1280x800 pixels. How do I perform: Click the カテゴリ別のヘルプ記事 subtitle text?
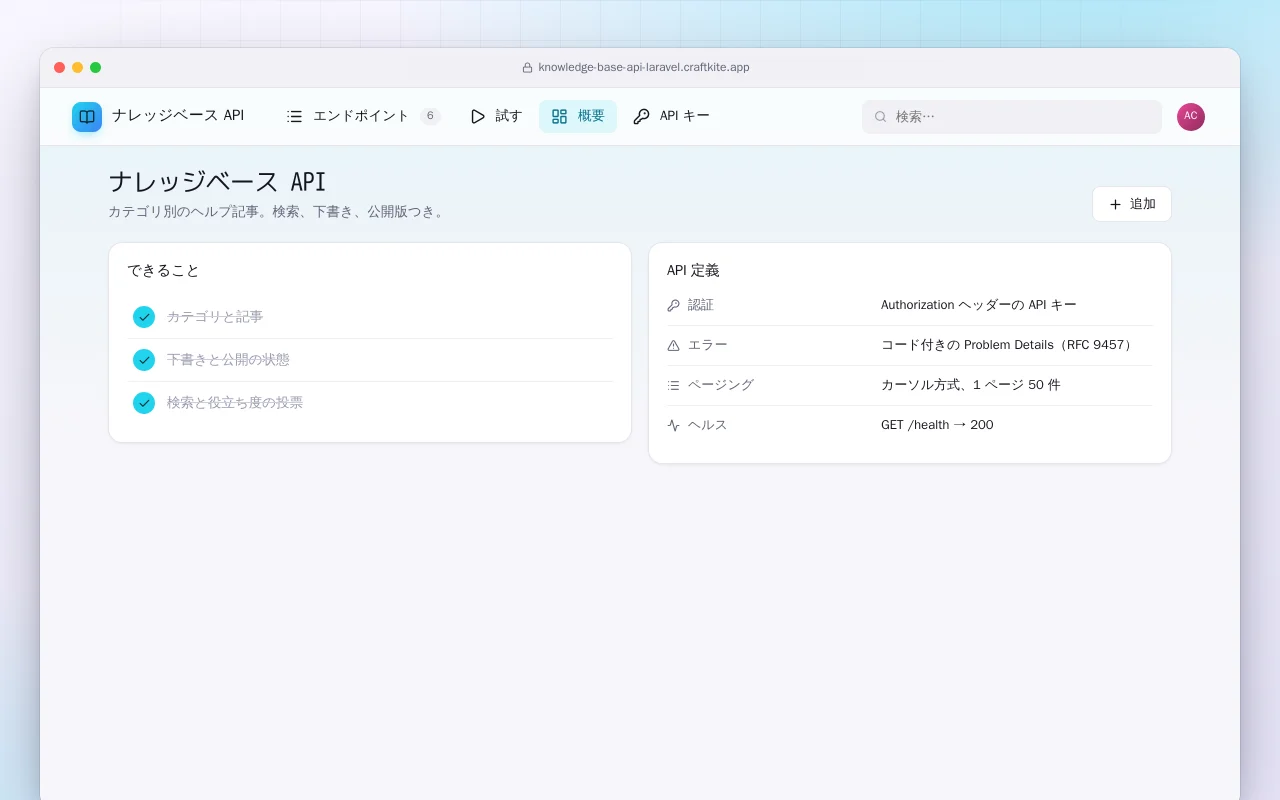pos(276,212)
